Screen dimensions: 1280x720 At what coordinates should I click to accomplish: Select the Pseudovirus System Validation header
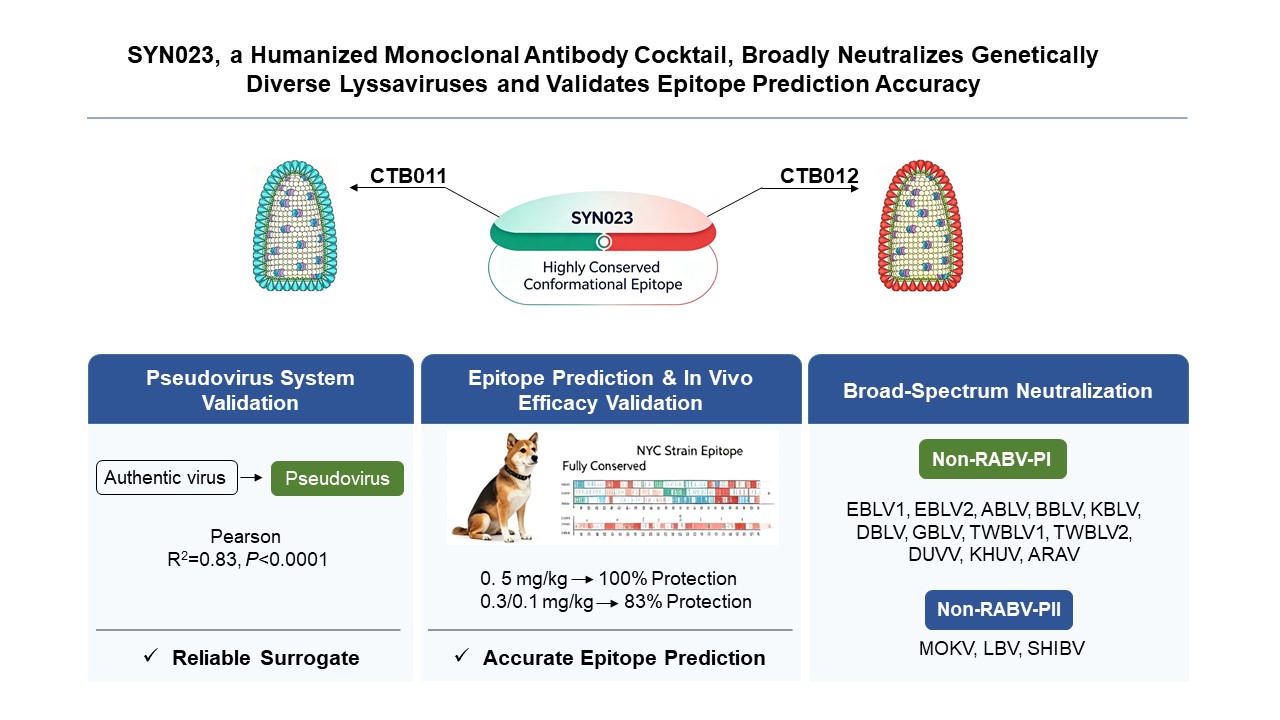pos(251,390)
